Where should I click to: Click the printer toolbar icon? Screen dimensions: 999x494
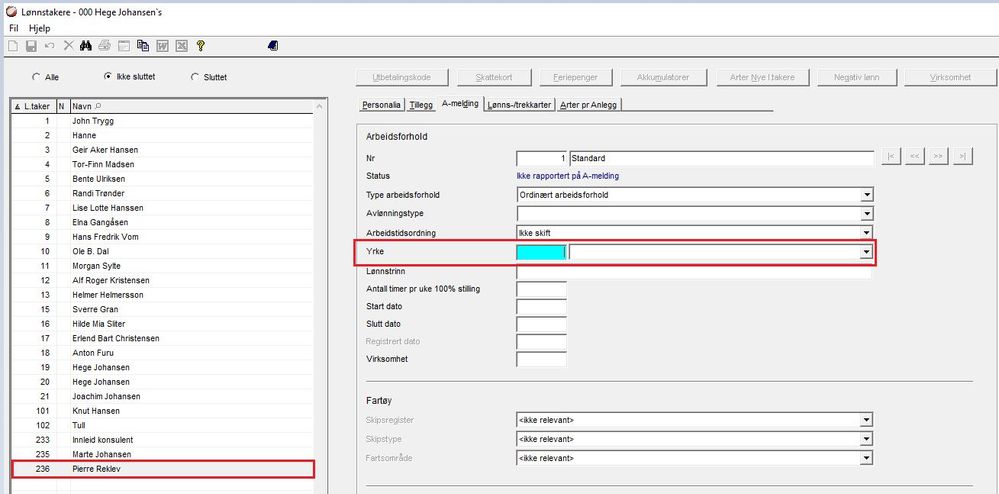tap(105, 45)
